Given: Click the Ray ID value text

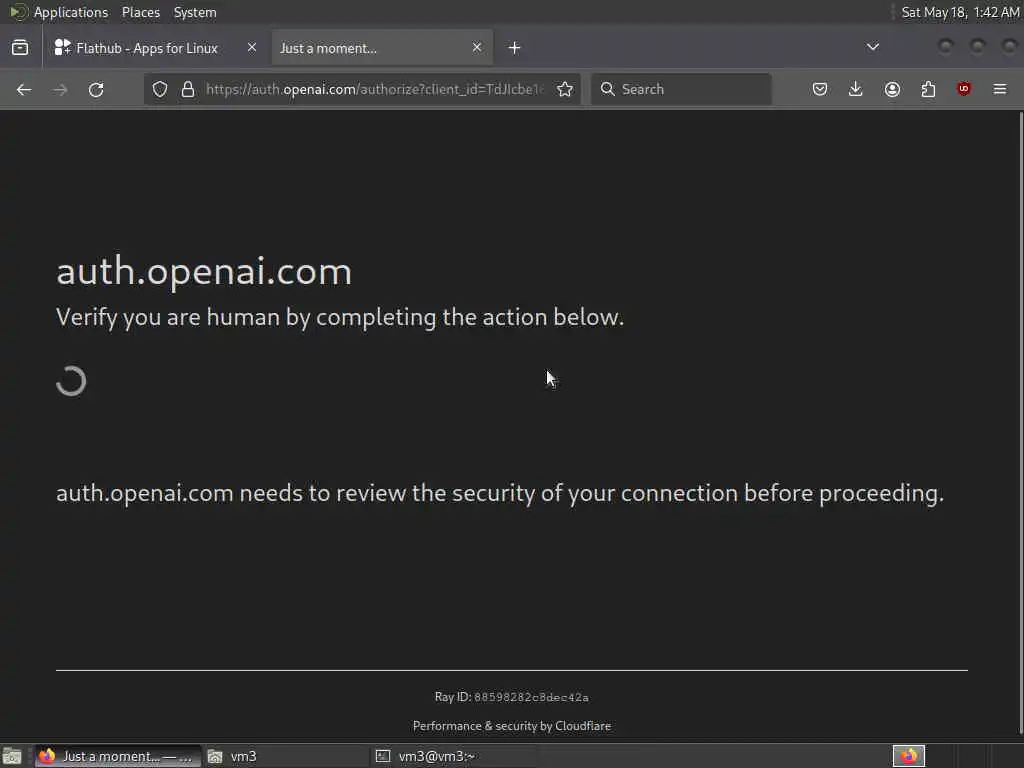Looking at the screenshot, I should click(531, 697).
